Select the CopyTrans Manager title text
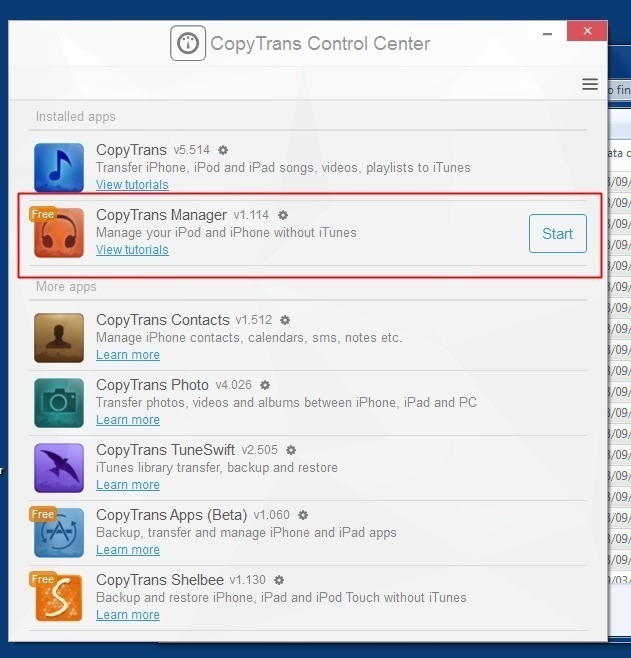Image resolution: width=631 pixels, height=658 pixels. point(162,215)
